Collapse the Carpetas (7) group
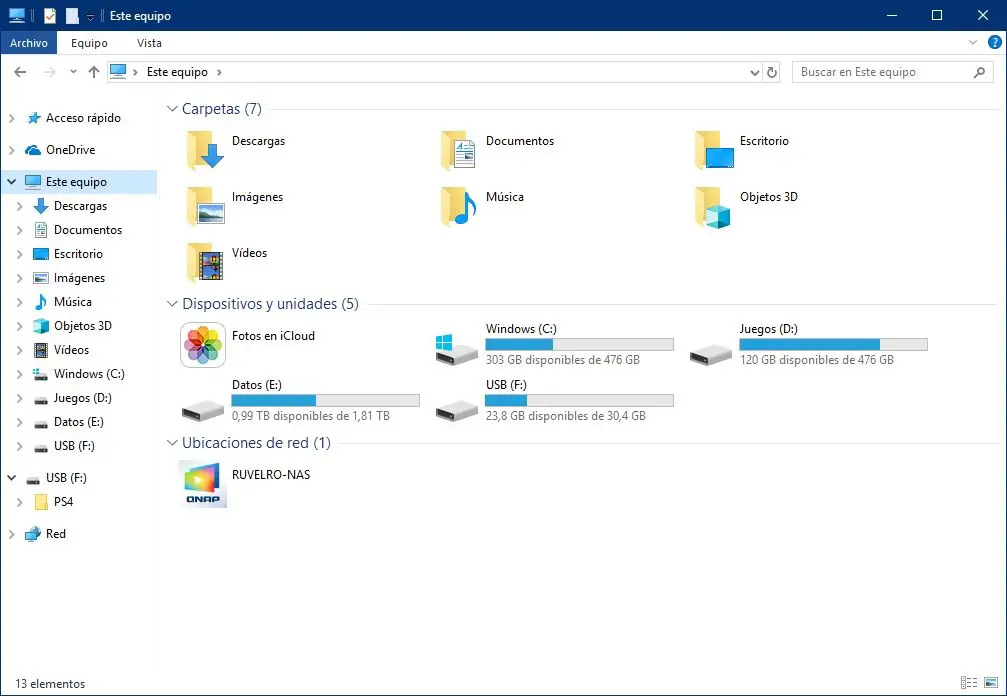 pos(171,109)
